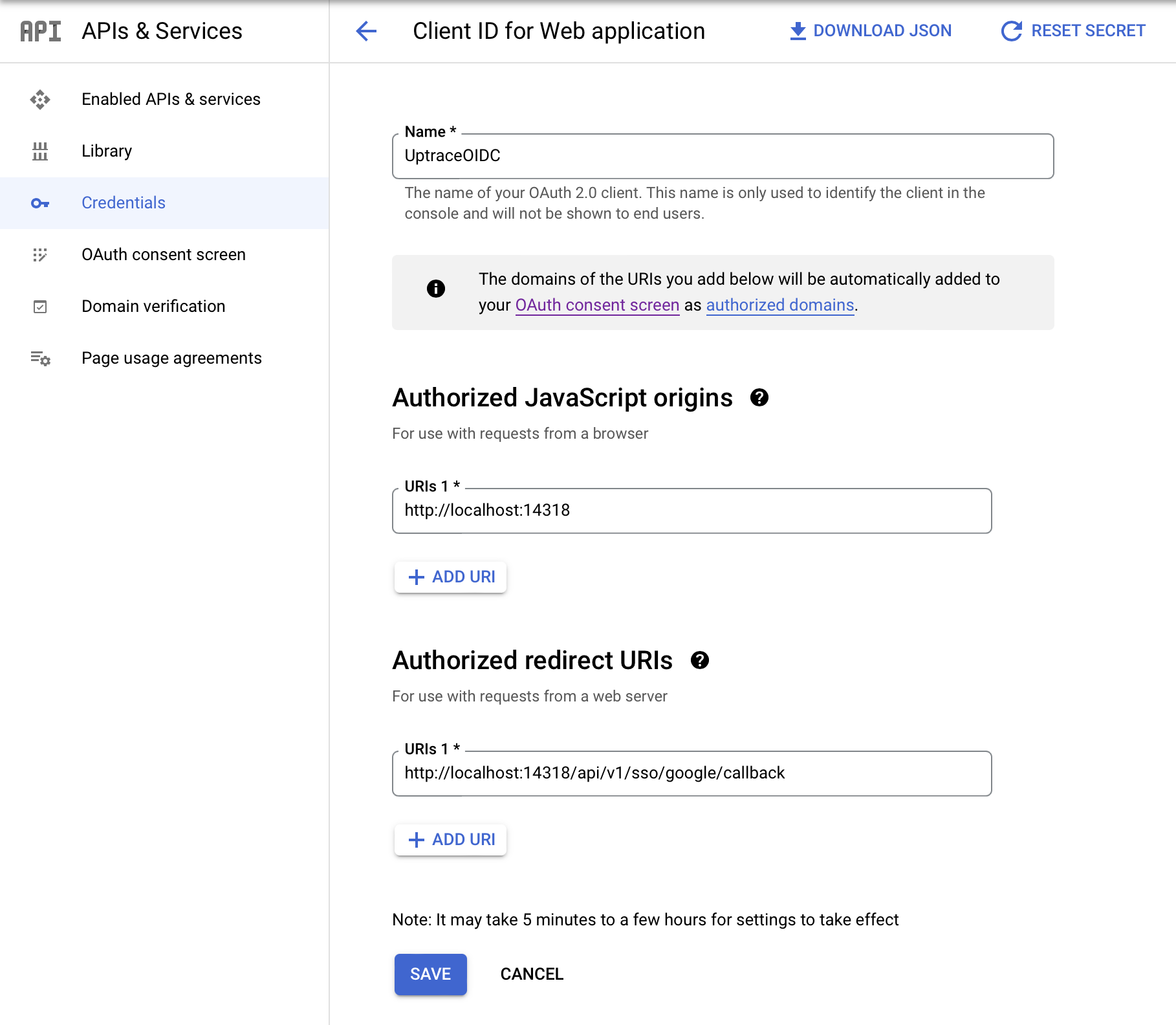Click the Page usage agreements sidebar icon

click(39, 358)
